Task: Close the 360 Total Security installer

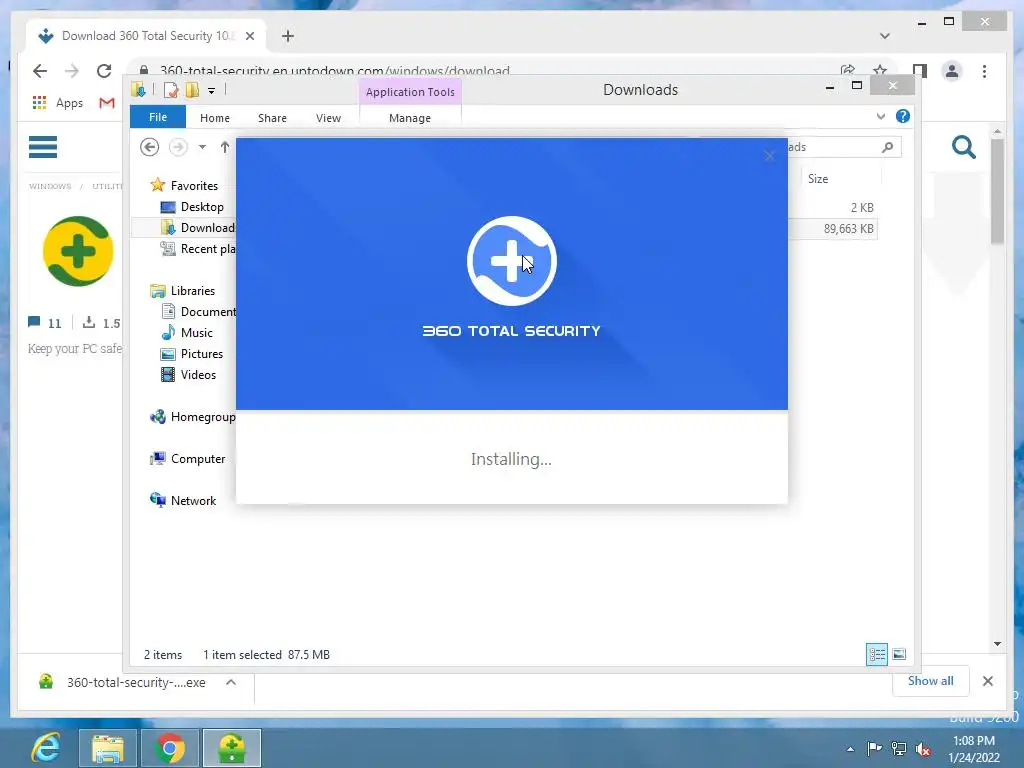Action: [x=769, y=155]
